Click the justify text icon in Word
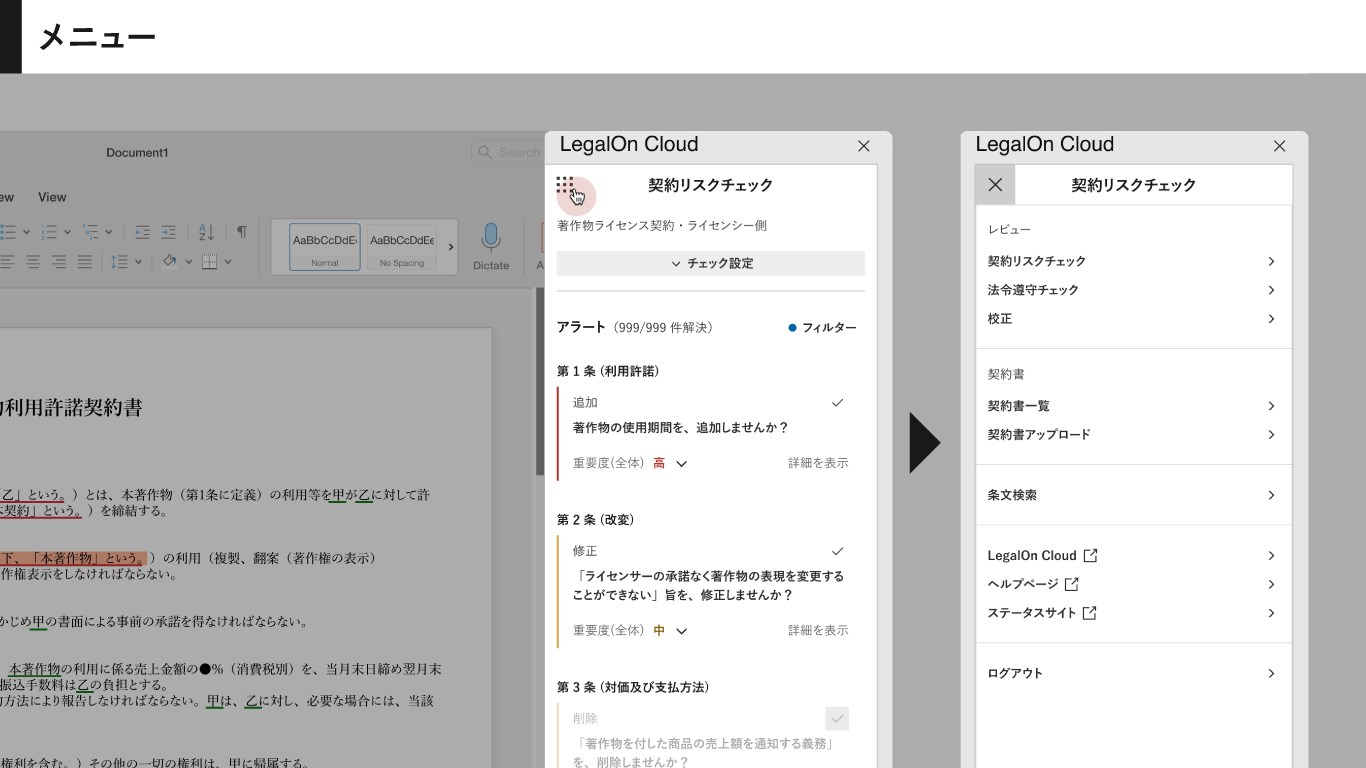 pos(85,262)
